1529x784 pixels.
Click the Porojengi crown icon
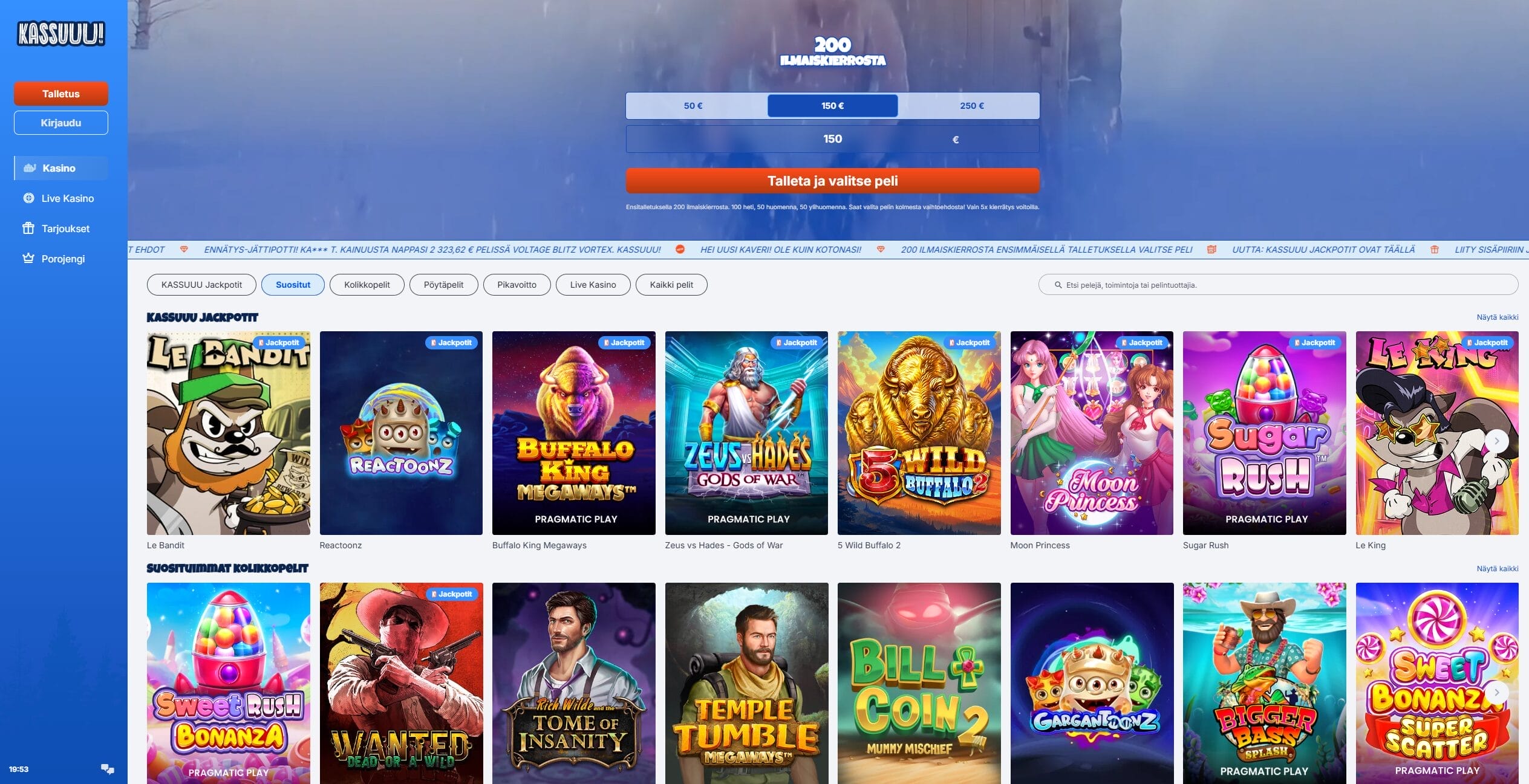pyautogui.click(x=28, y=259)
